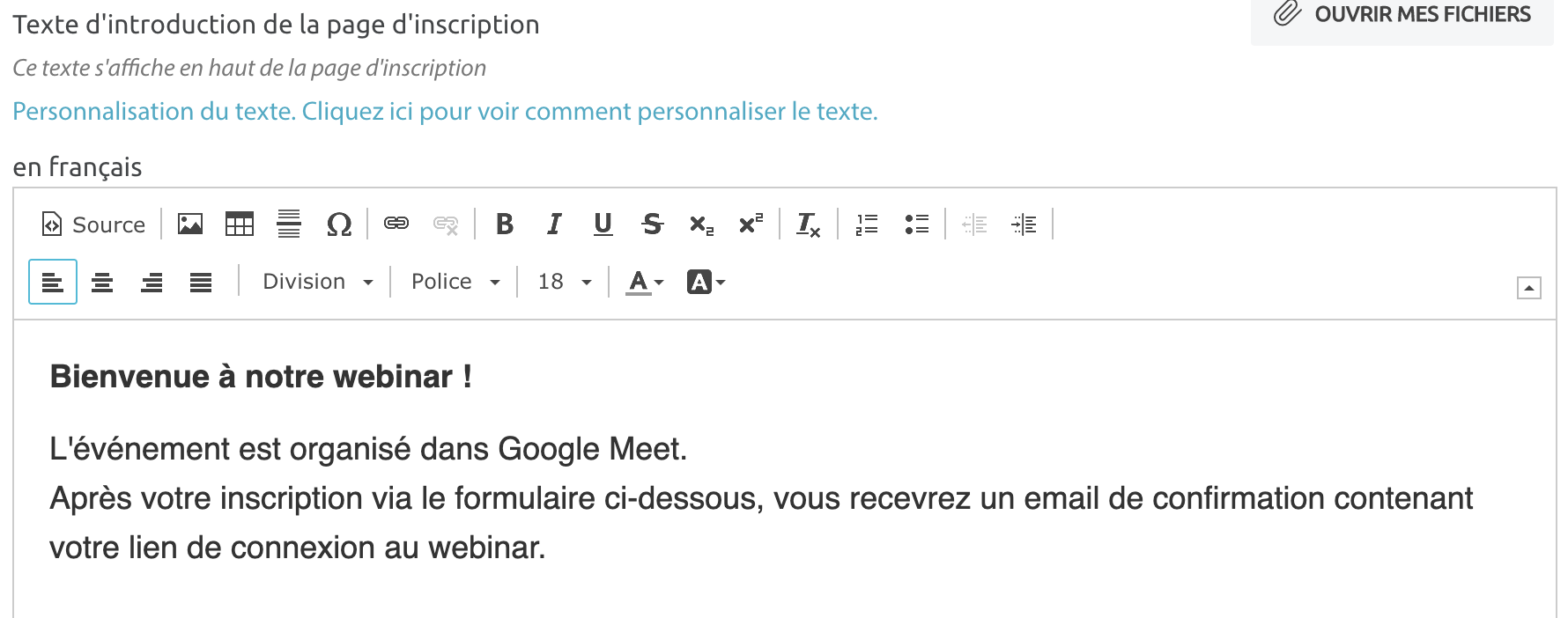Viewport: 1568px width, 618px height.
Task: Insert a horizontal line
Action: point(289,224)
